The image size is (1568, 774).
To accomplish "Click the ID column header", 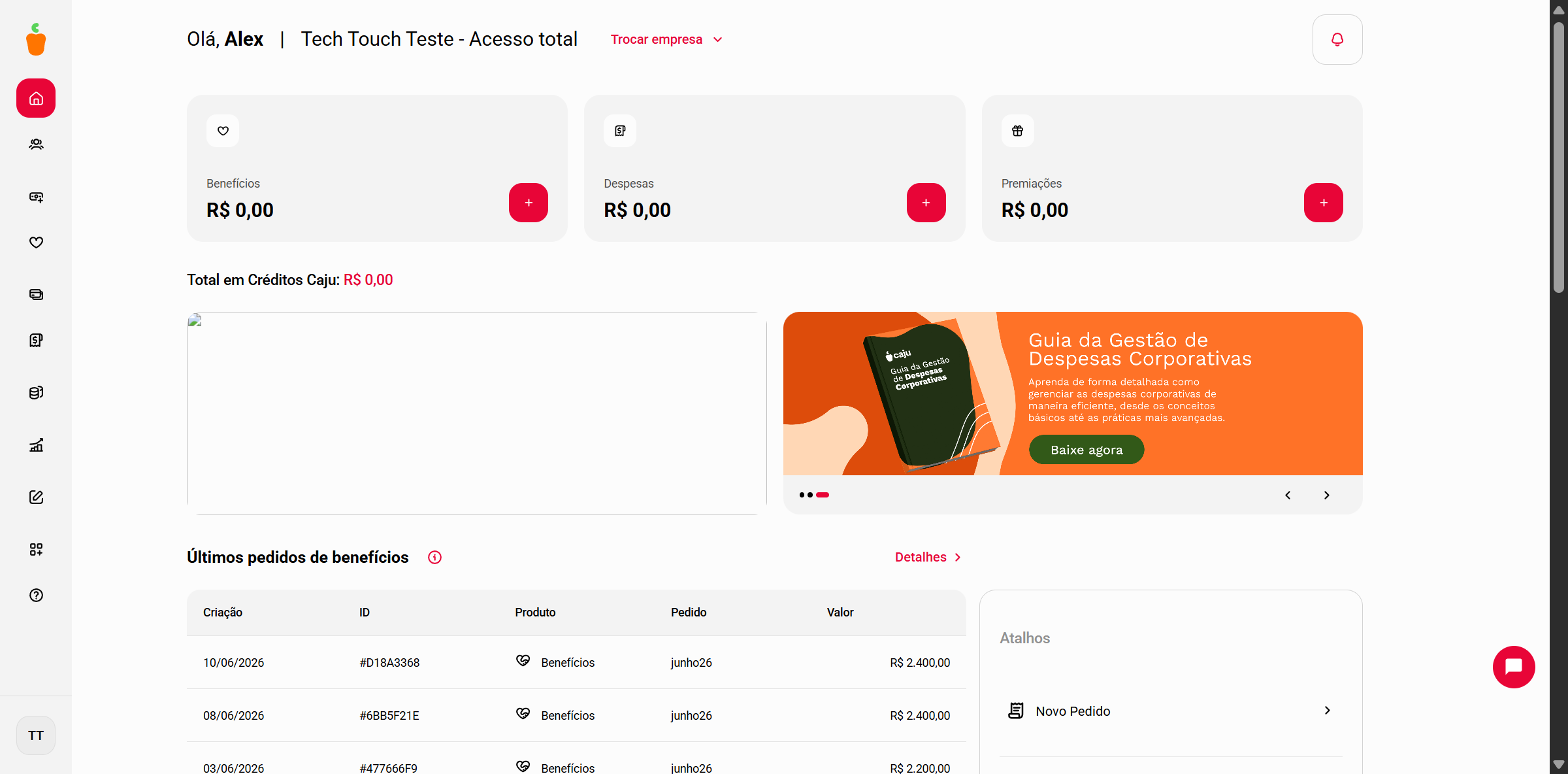I will [365, 613].
